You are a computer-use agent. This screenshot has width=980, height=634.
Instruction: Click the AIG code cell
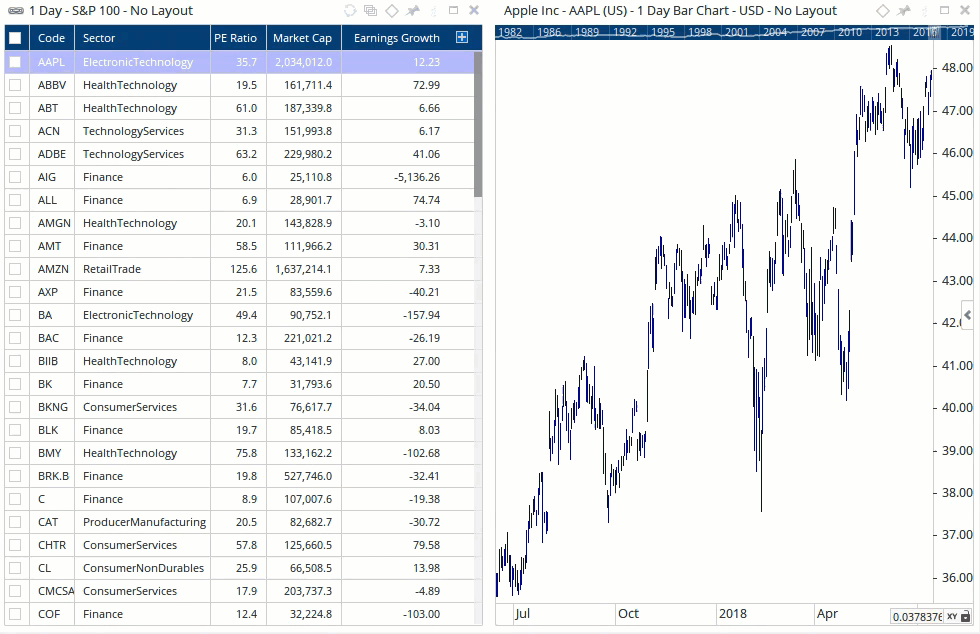tap(52, 177)
